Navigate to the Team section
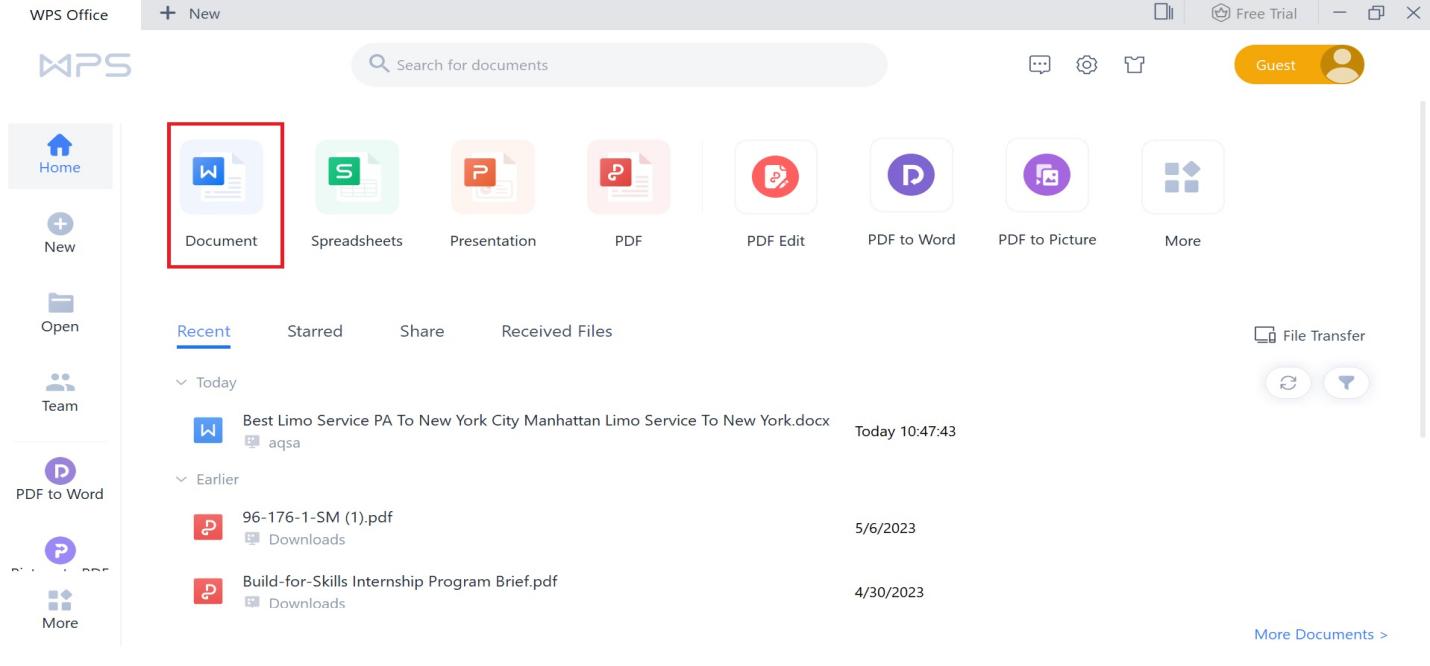 [x=59, y=392]
